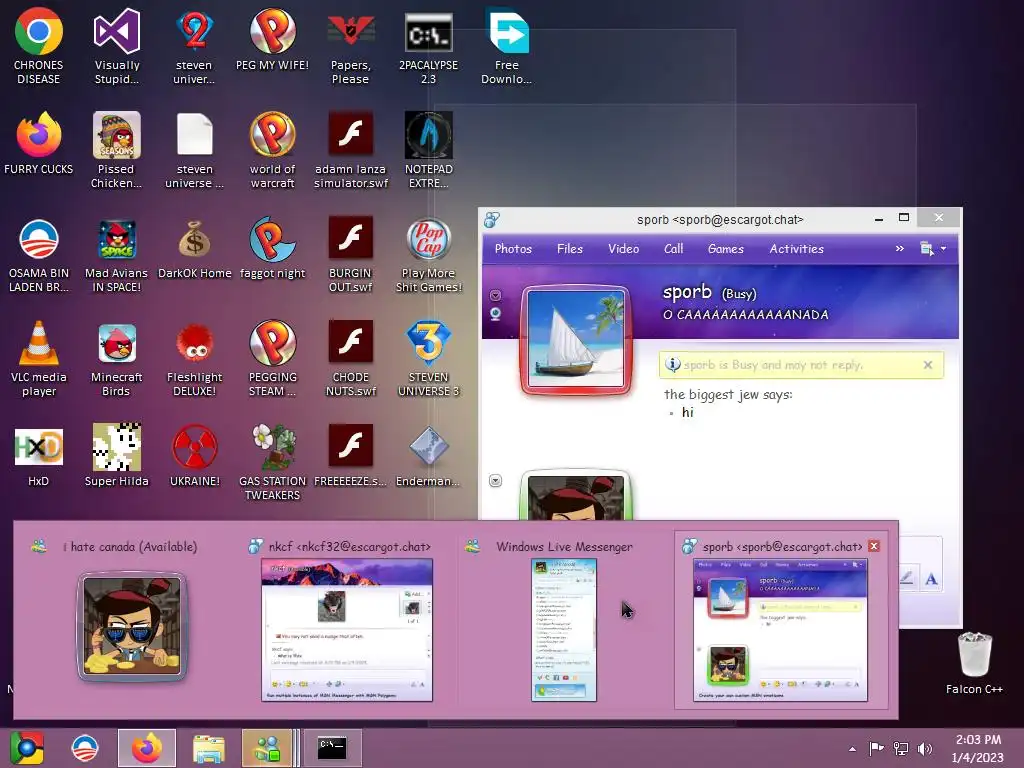
Task: Click Call in the Messenger toolbar
Action: (x=673, y=249)
